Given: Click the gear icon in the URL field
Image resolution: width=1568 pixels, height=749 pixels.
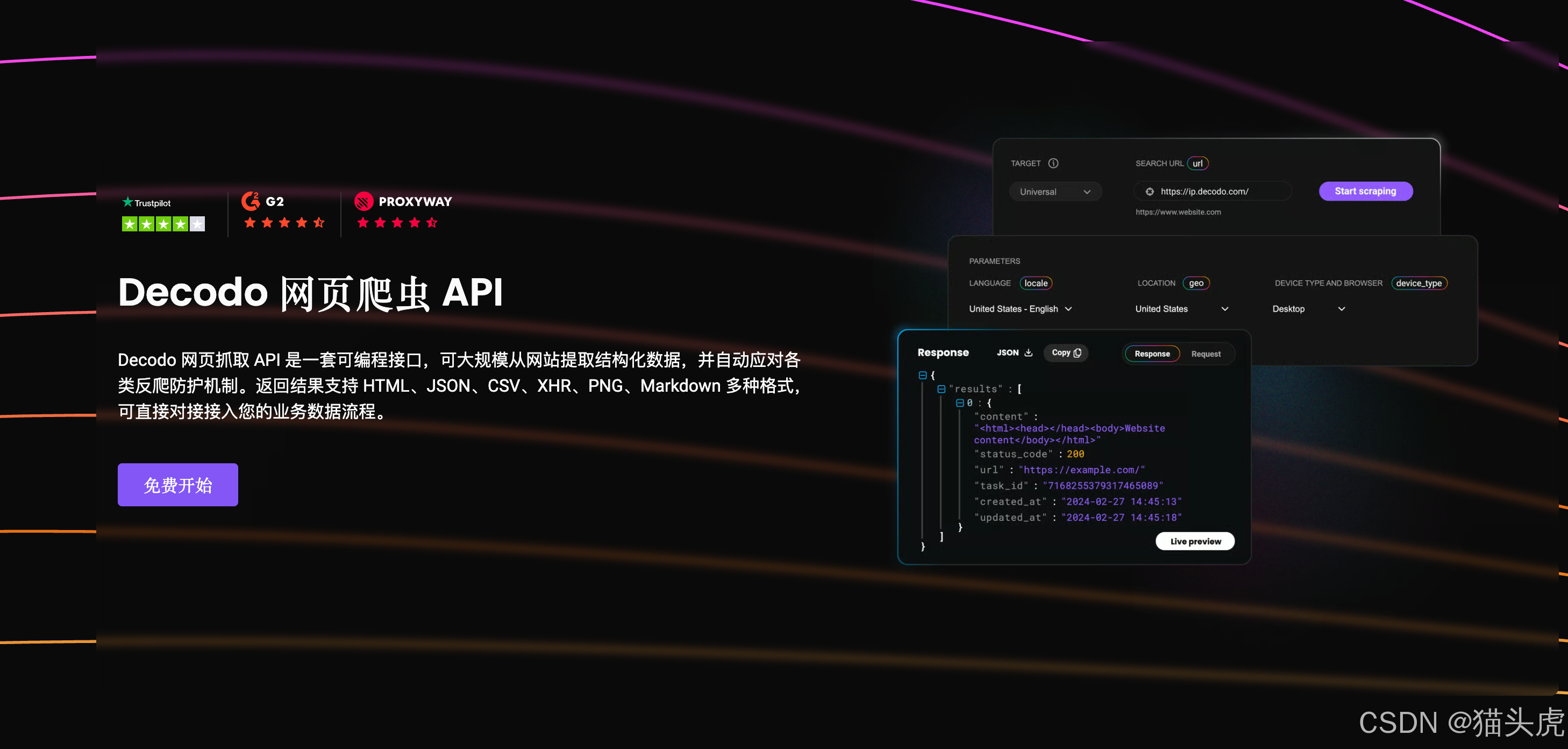Looking at the screenshot, I should (x=1150, y=191).
